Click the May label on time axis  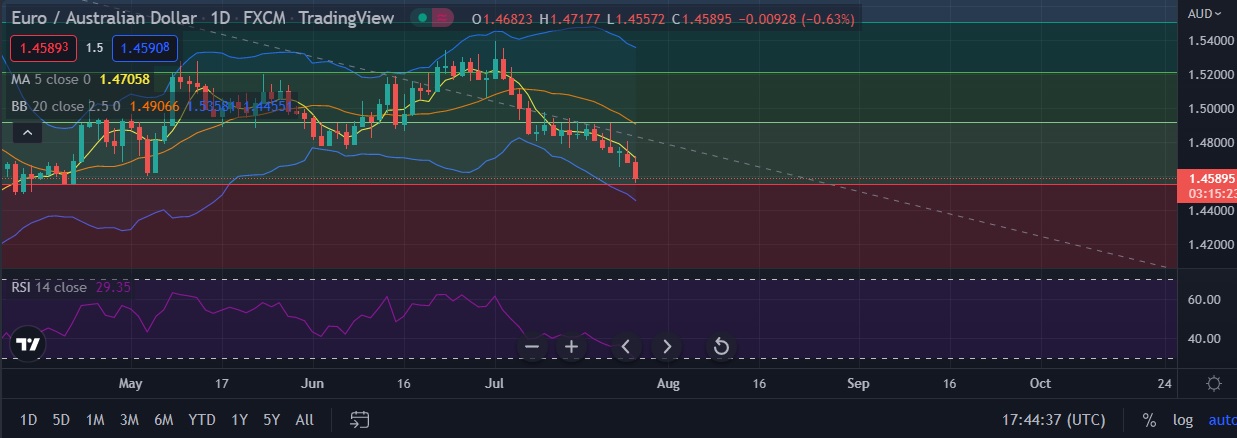[131, 383]
